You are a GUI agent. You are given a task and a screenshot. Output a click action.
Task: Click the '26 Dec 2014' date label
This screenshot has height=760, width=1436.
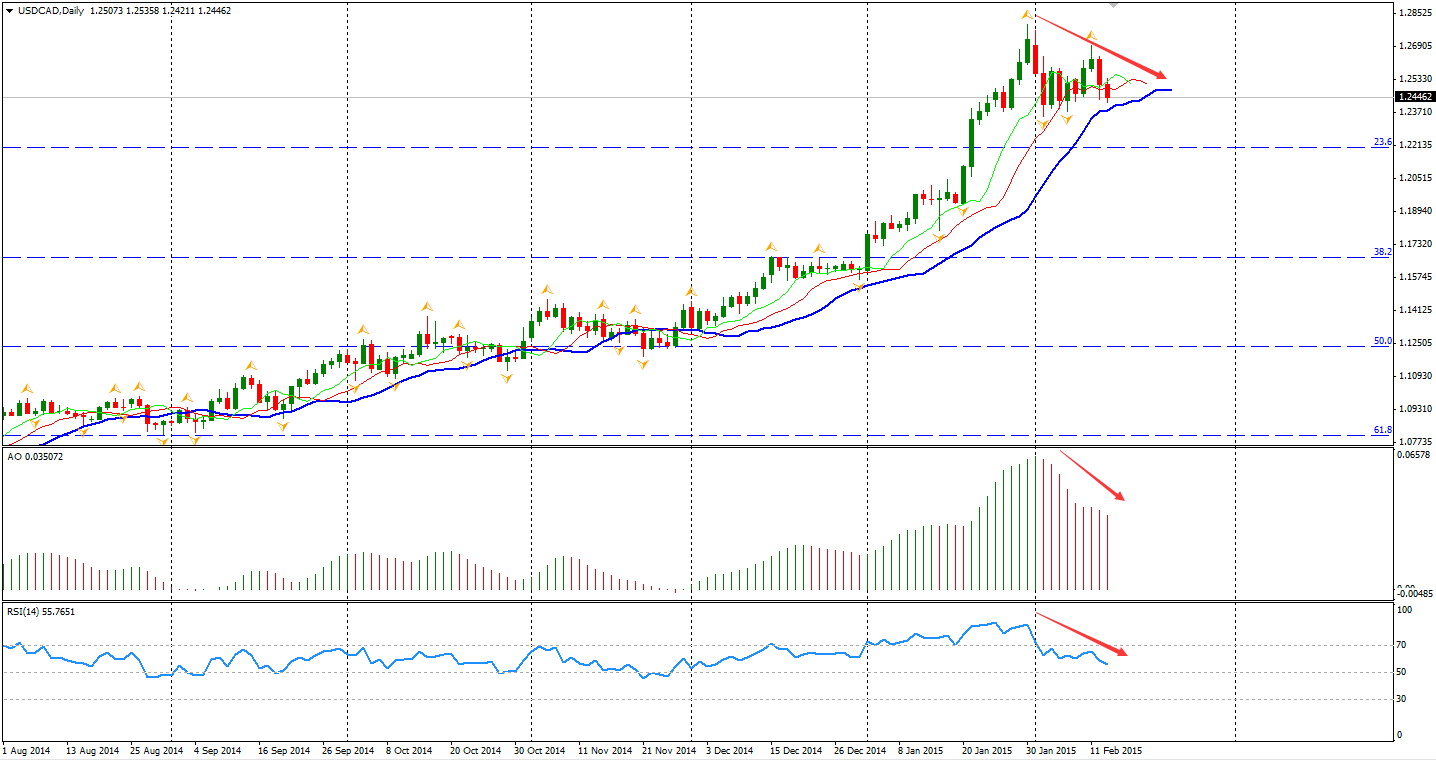click(x=859, y=749)
